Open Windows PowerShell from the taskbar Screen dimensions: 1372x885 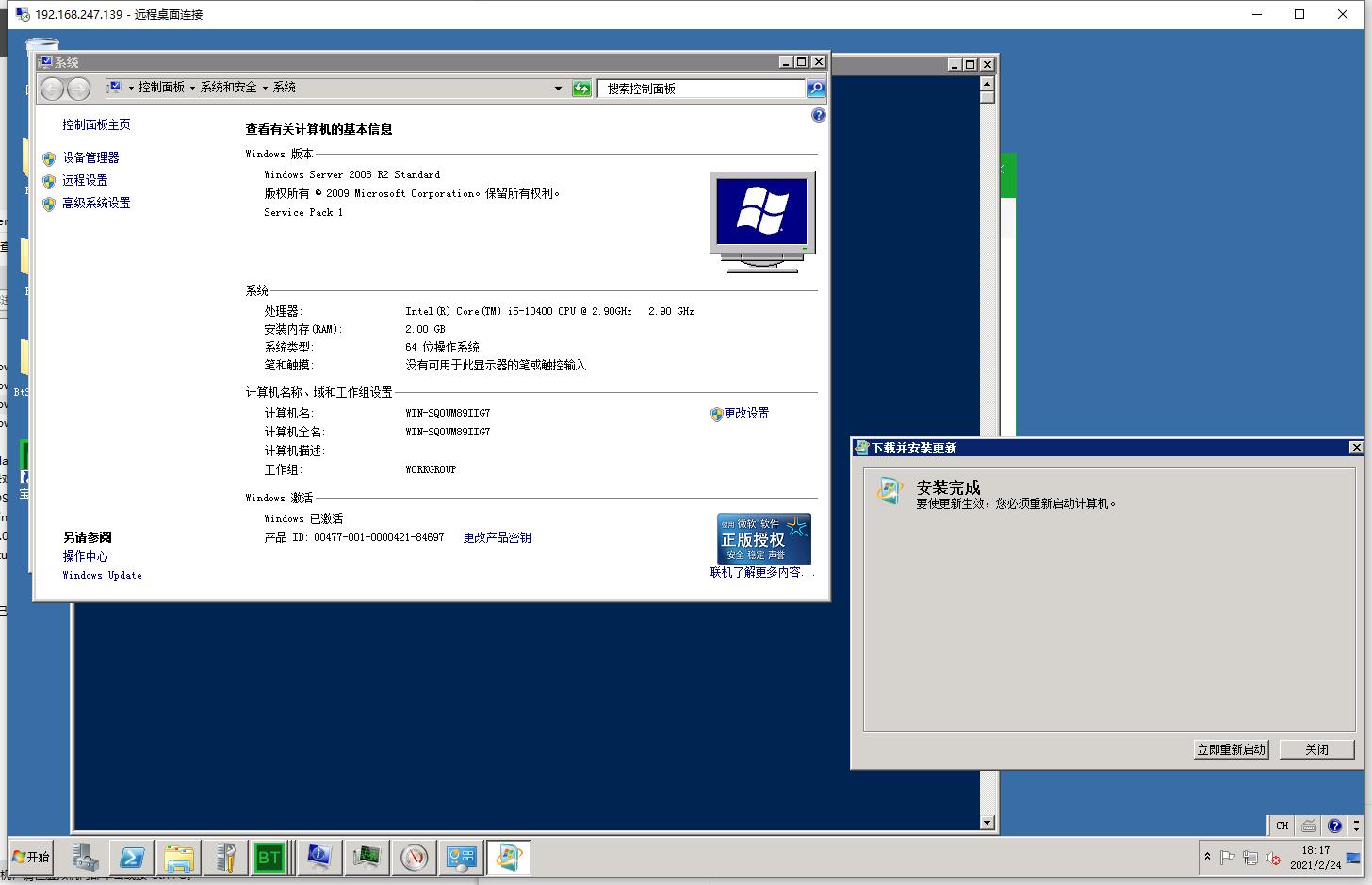pos(132,857)
